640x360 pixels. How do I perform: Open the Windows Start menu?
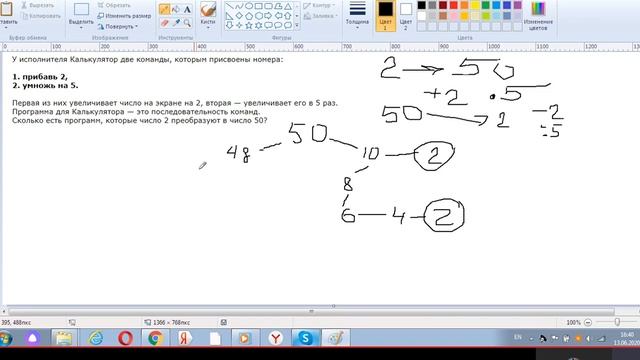pyautogui.click(x=5, y=338)
